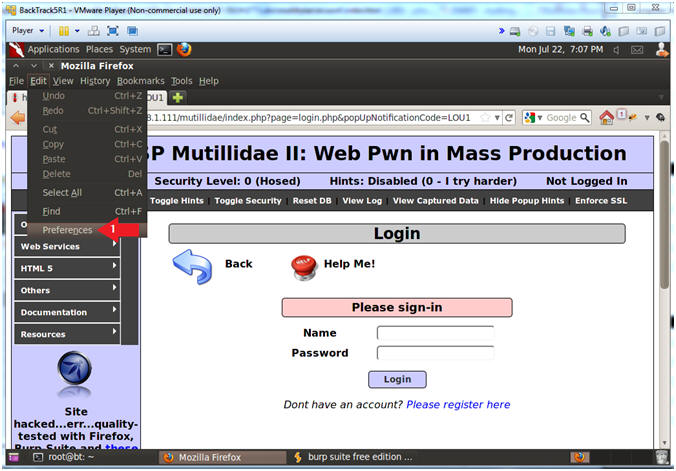This screenshot has width=676, height=471.
Task: Launch Firefox from top panel icon
Action: click(x=184, y=50)
